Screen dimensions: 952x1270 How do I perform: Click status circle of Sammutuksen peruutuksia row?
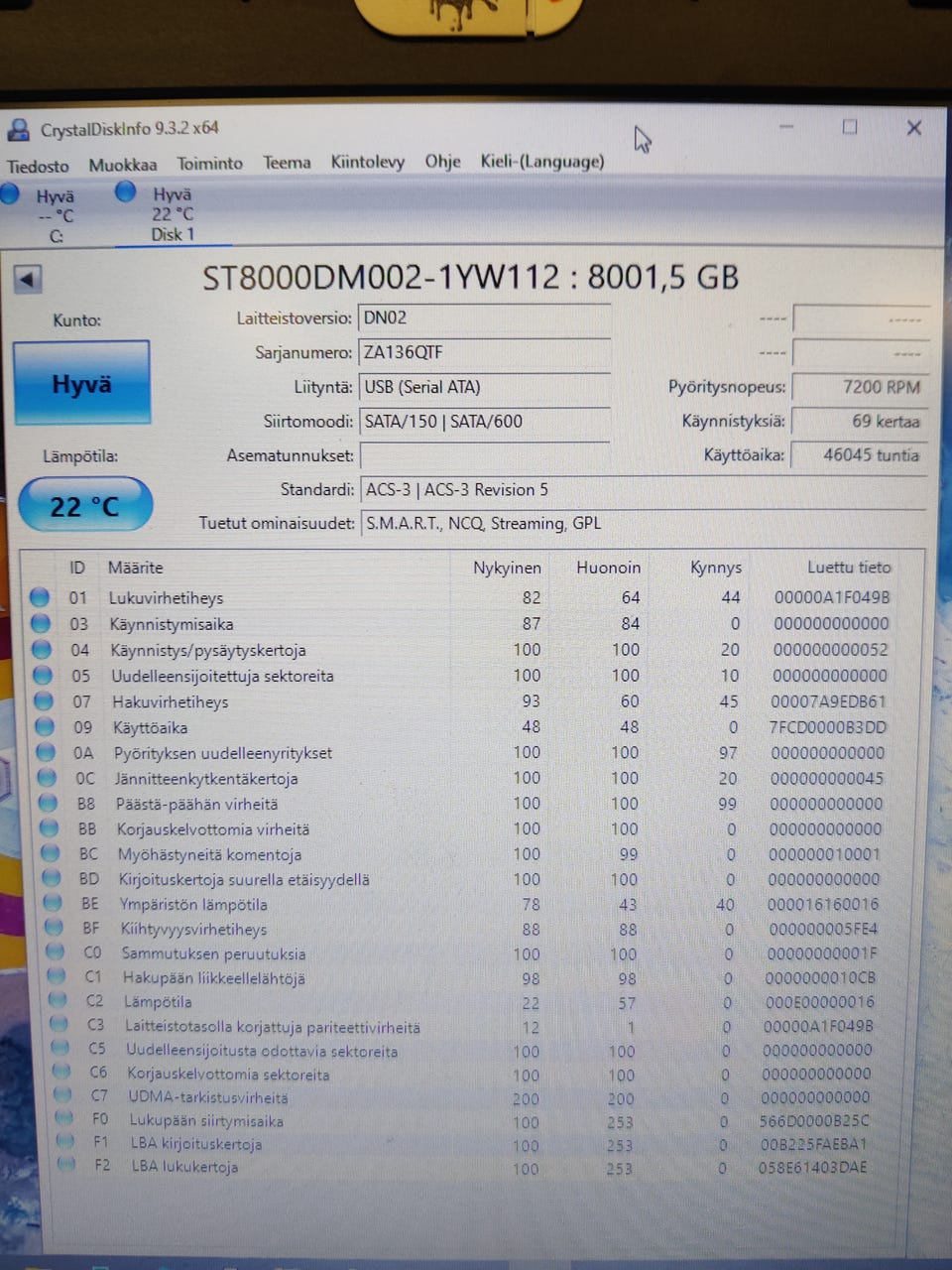click(56, 952)
